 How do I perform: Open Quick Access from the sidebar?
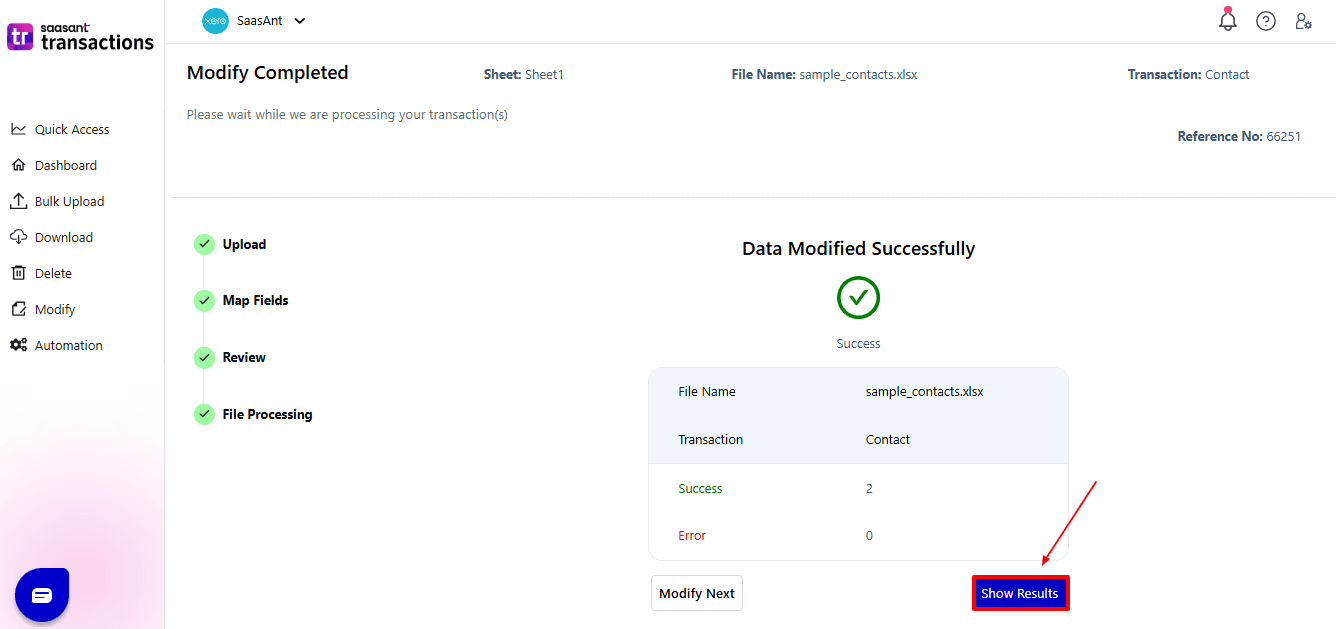click(68, 128)
